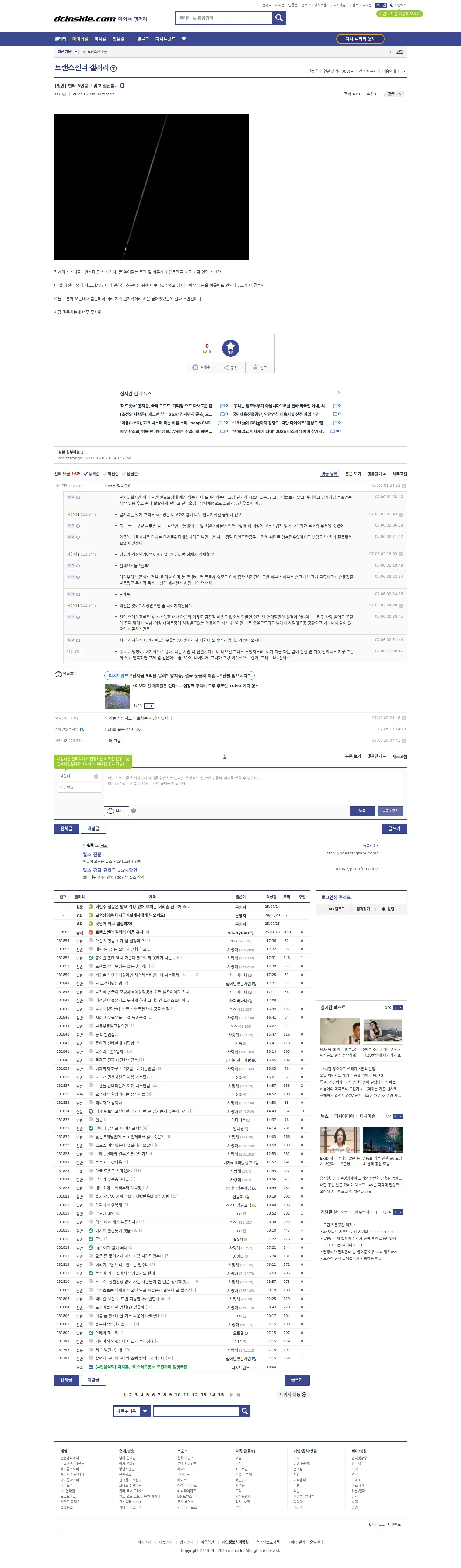Switch to the upper 개념글 tab
Screen dimensions: 461x1568
(93, 829)
